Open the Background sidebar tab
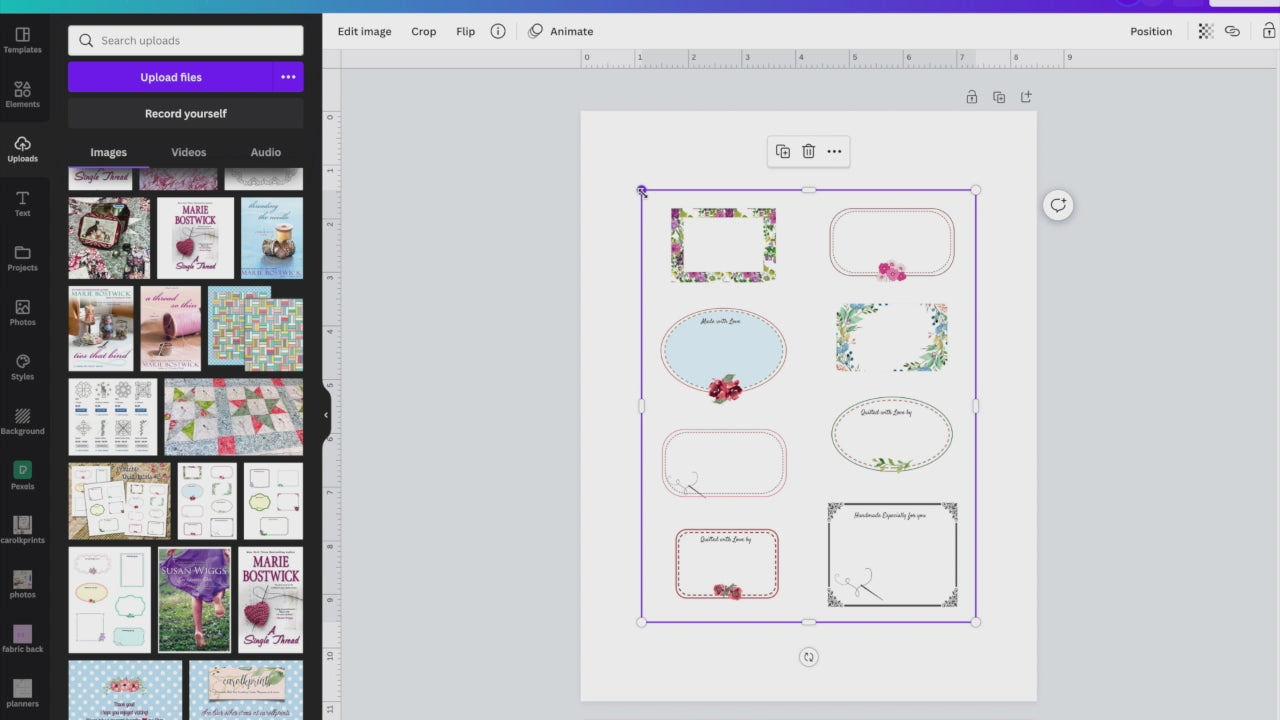Image resolution: width=1280 pixels, height=720 pixels. coord(22,422)
